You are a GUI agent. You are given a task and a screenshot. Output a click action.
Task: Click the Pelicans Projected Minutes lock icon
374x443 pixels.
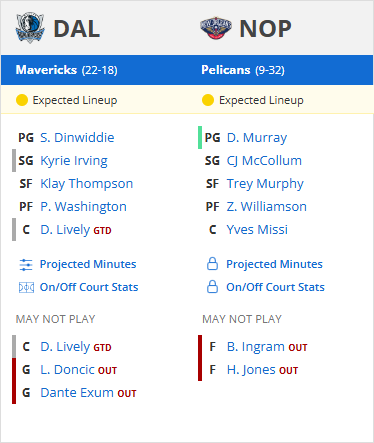coord(212,264)
